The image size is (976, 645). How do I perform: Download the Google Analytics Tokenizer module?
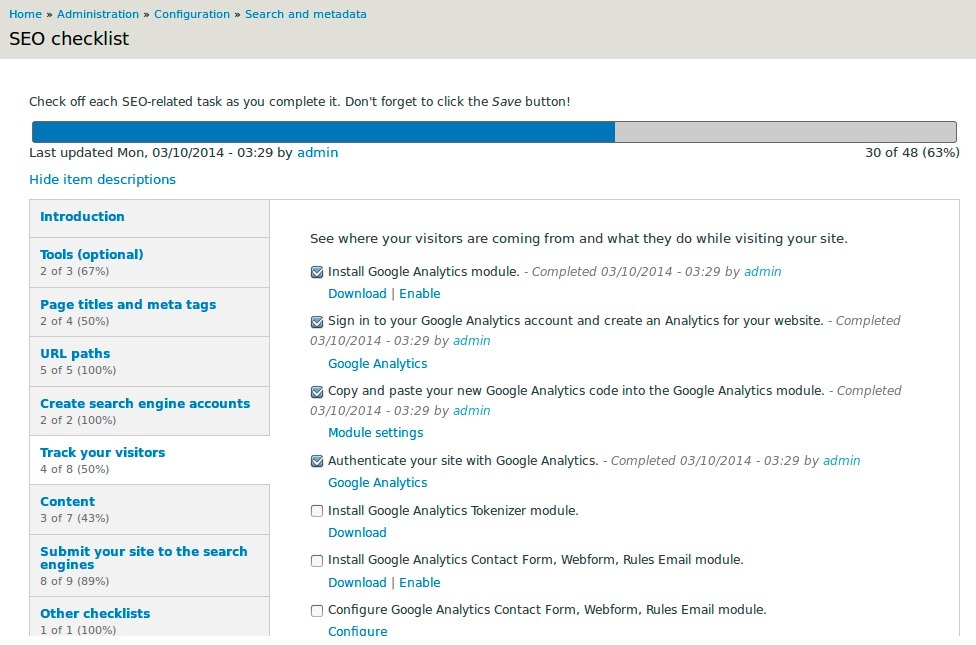(x=357, y=532)
